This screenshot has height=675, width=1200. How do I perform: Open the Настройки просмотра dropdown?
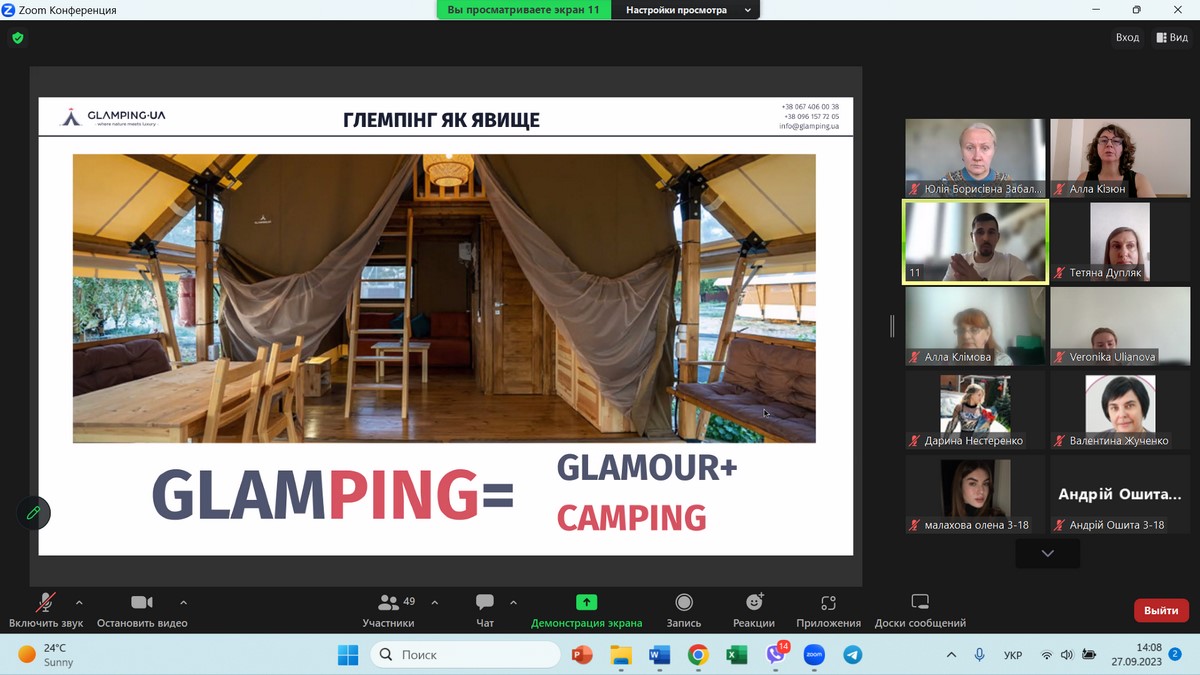pyautogui.click(x=689, y=10)
